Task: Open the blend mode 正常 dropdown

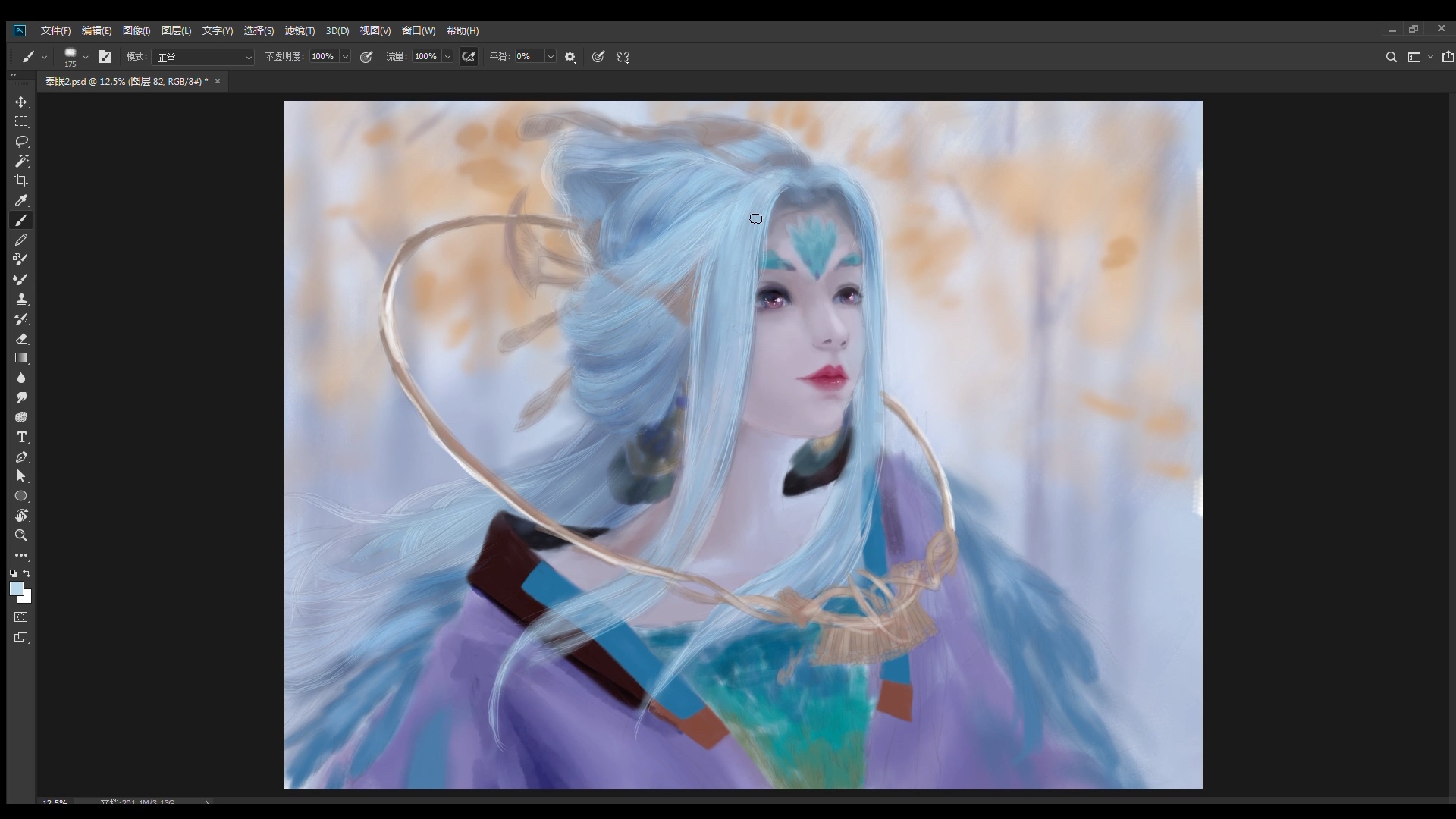Action: [x=203, y=57]
